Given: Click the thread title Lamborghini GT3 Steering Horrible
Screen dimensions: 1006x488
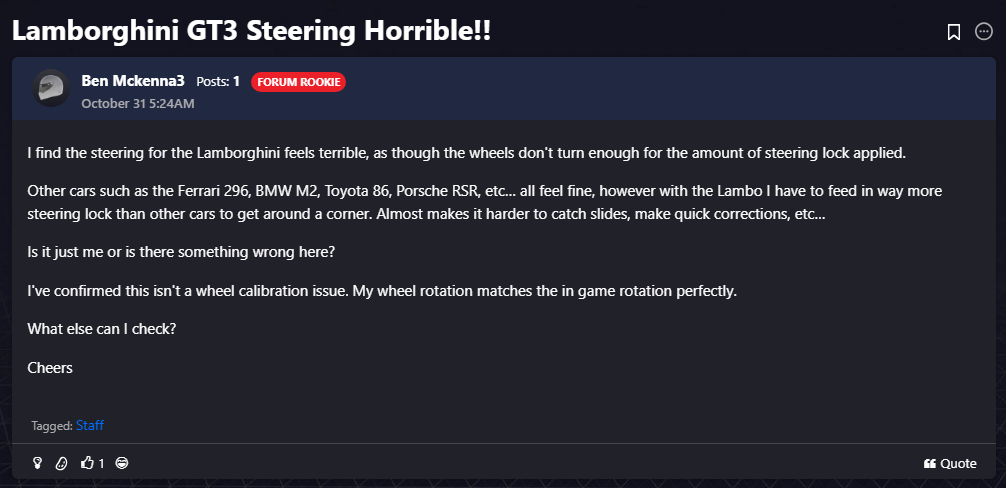Looking at the screenshot, I should (251, 30).
